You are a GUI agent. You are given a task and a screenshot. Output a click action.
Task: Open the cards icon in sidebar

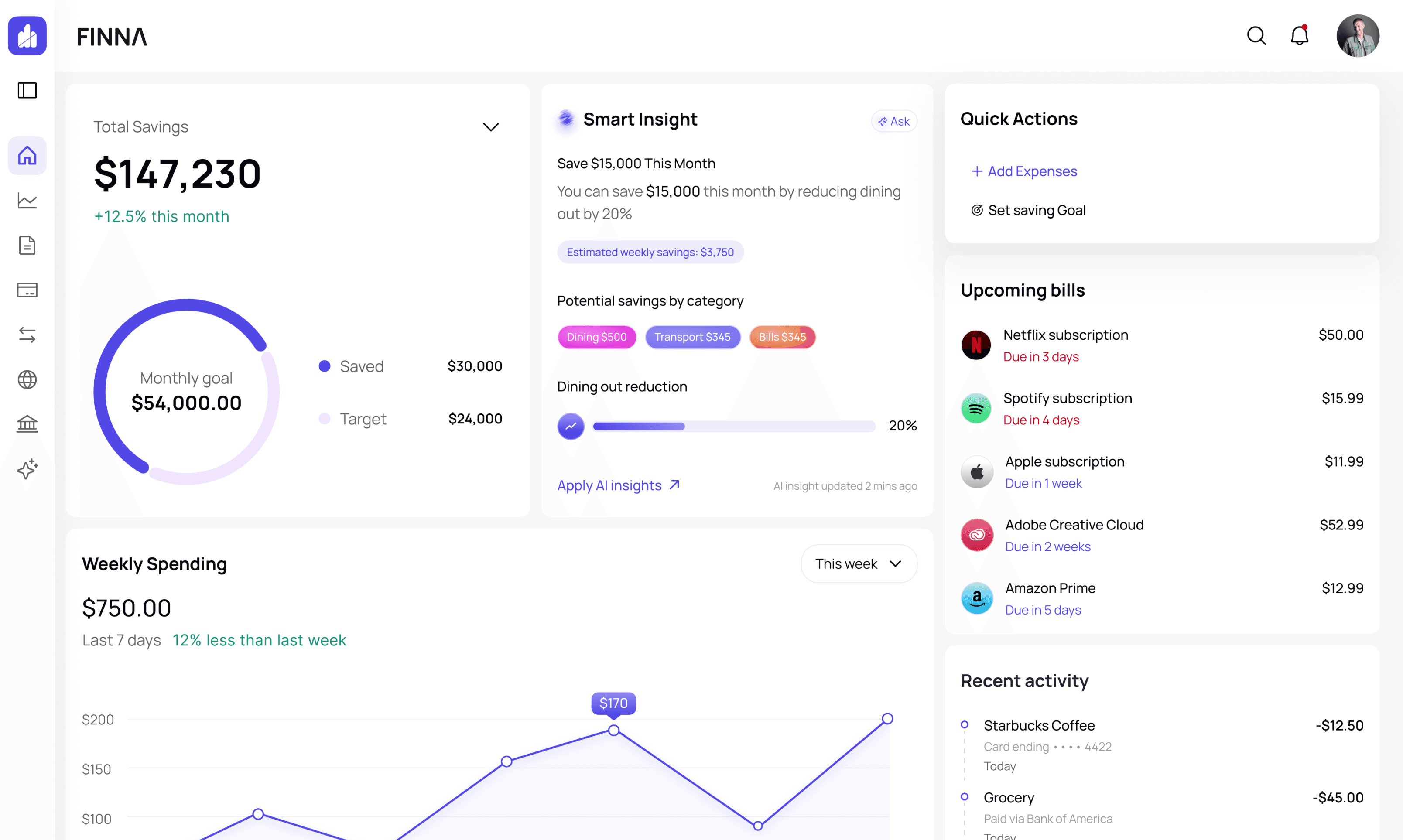click(27, 290)
